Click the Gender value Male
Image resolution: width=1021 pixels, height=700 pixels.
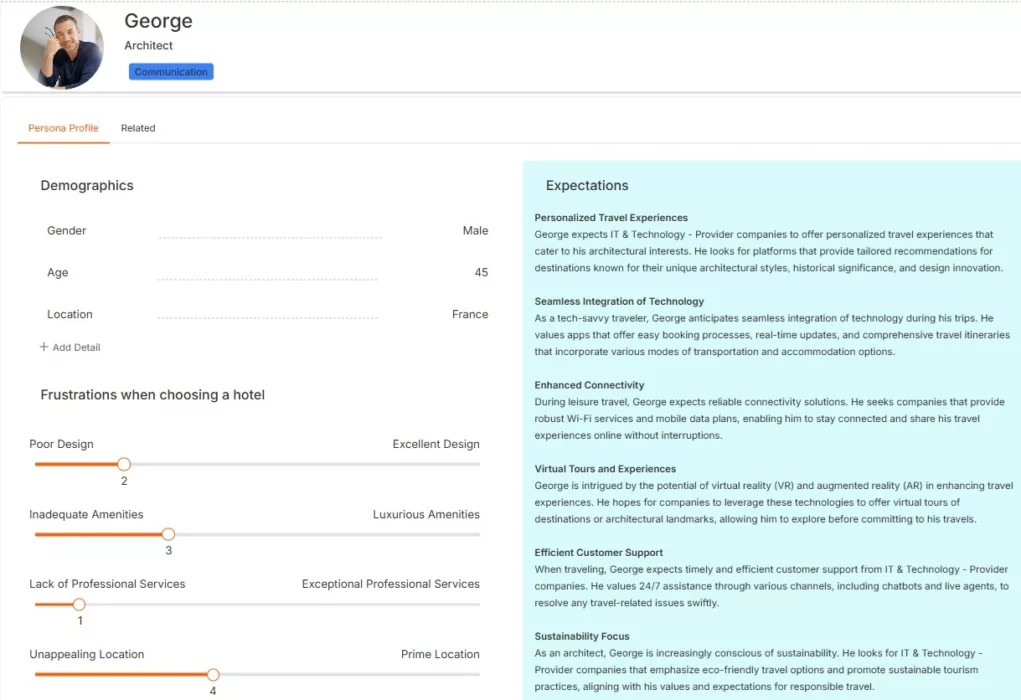475,231
